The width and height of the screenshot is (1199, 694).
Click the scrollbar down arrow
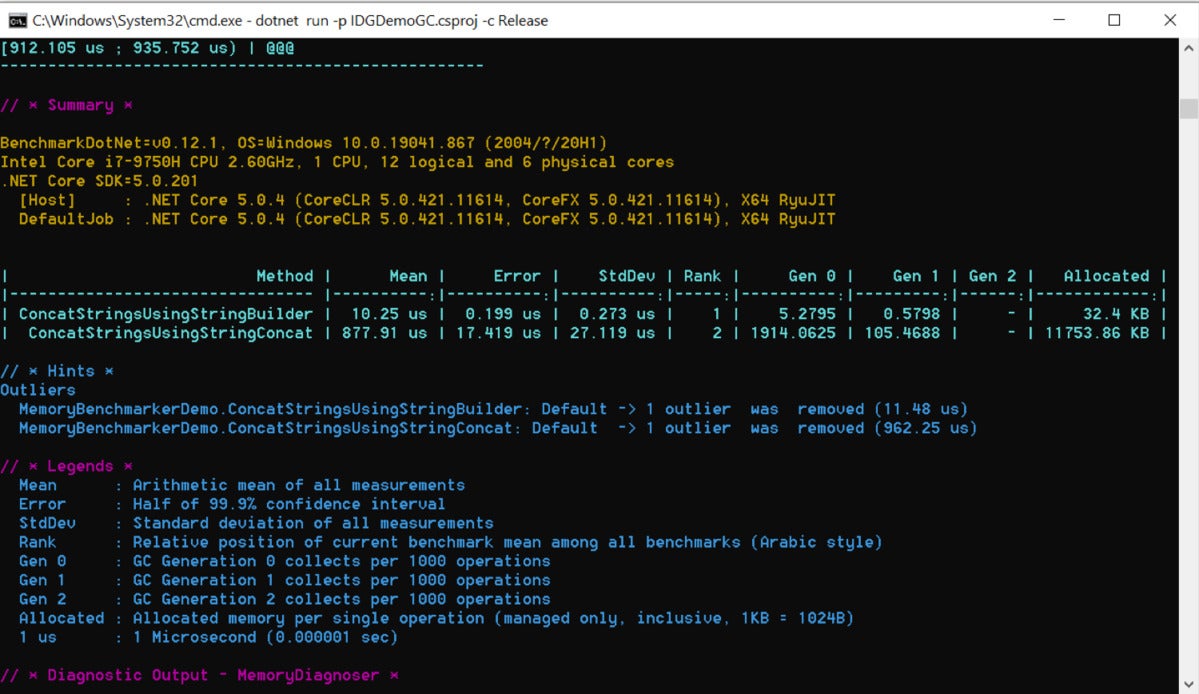(x=1188, y=684)
